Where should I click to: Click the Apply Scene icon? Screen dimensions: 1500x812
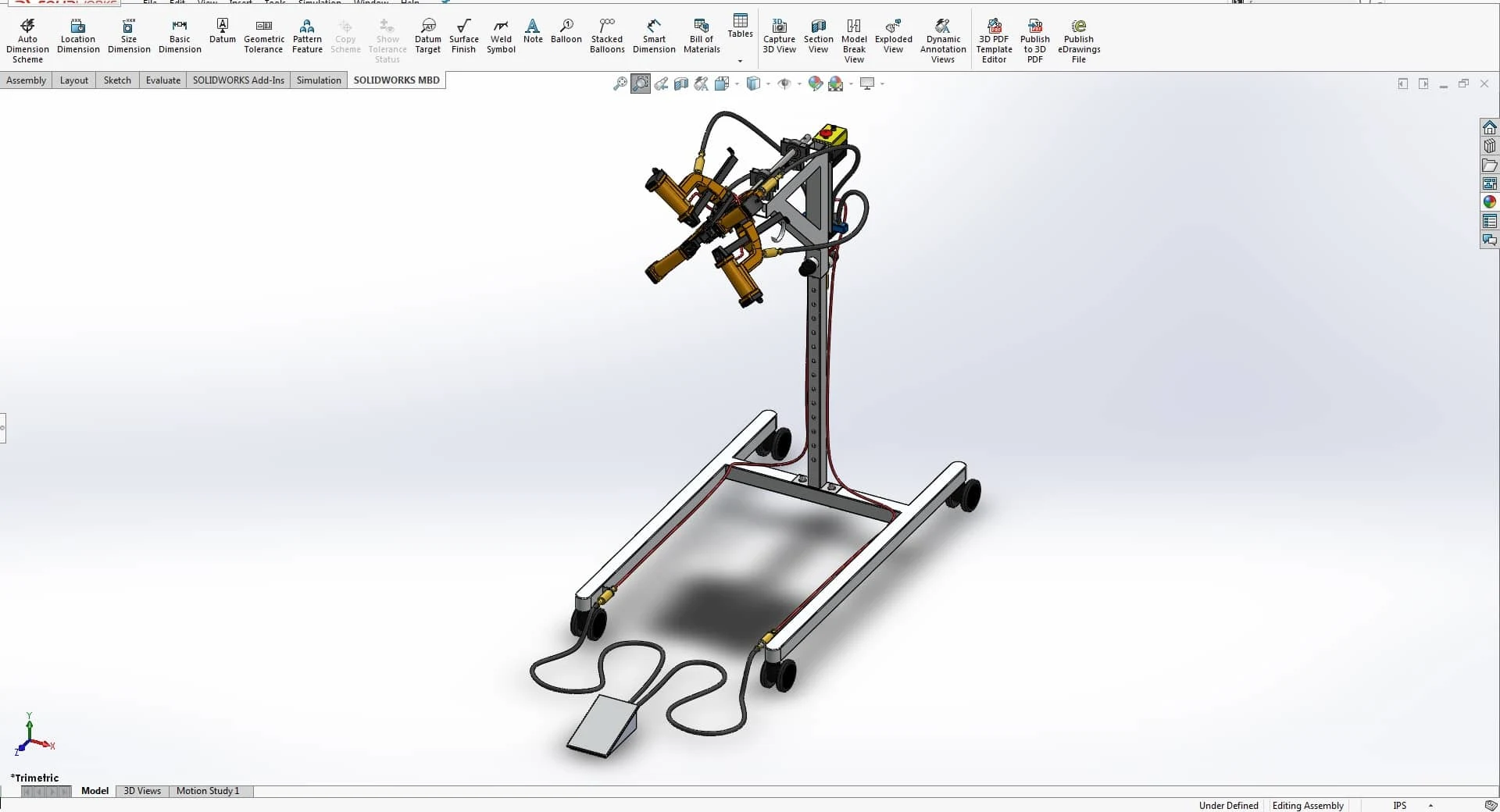tap(836, 84)
